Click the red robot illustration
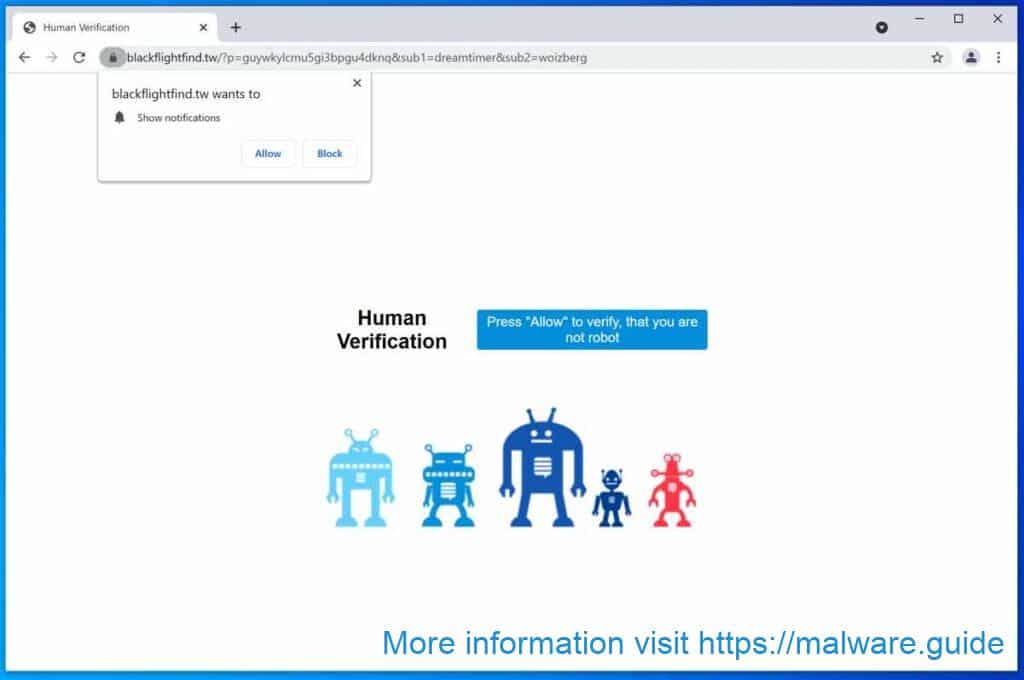The height and width of the screenshot is (680, 1024). [673, 490]
